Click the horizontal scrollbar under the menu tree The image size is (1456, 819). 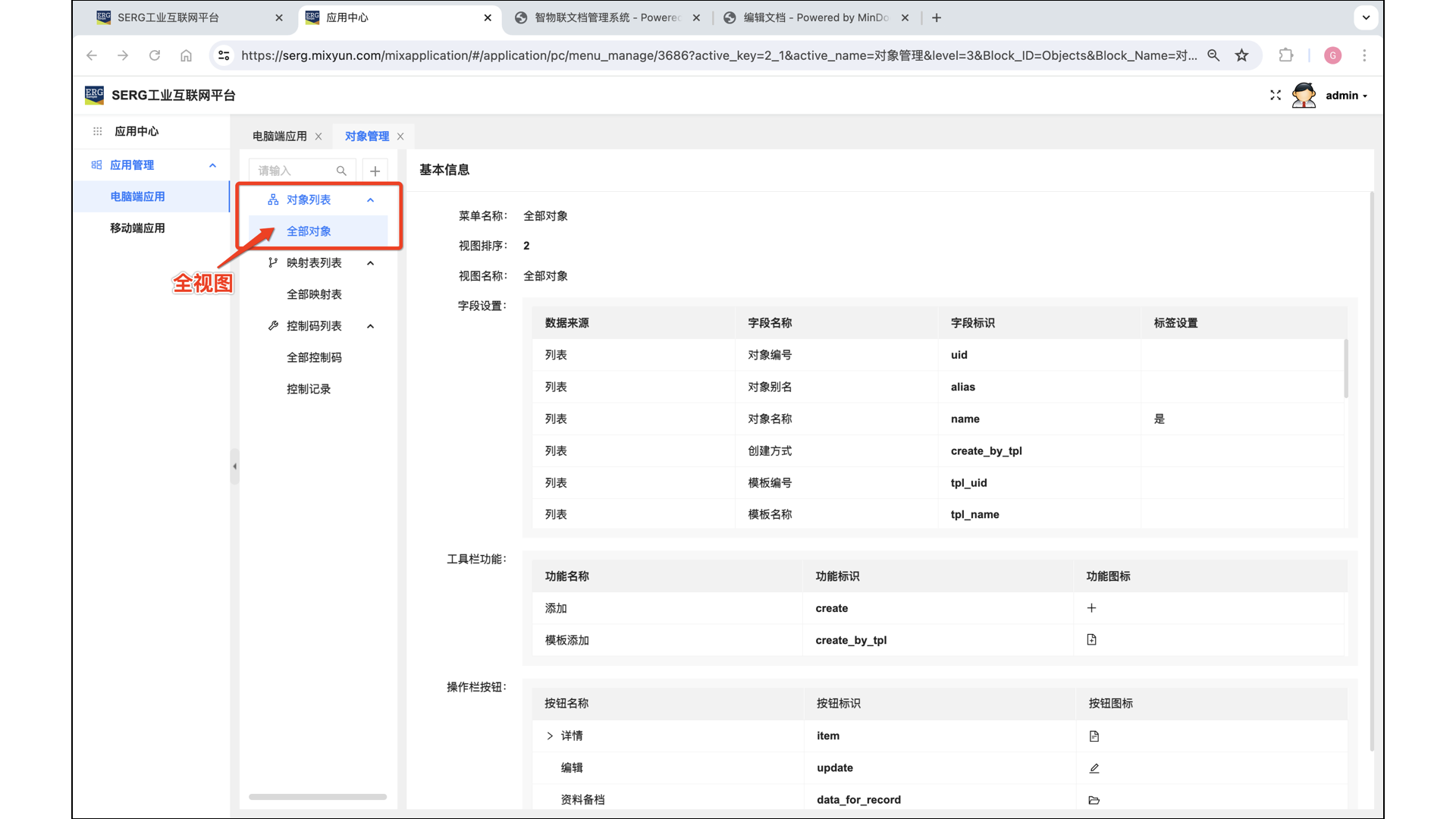click(318, 797)
